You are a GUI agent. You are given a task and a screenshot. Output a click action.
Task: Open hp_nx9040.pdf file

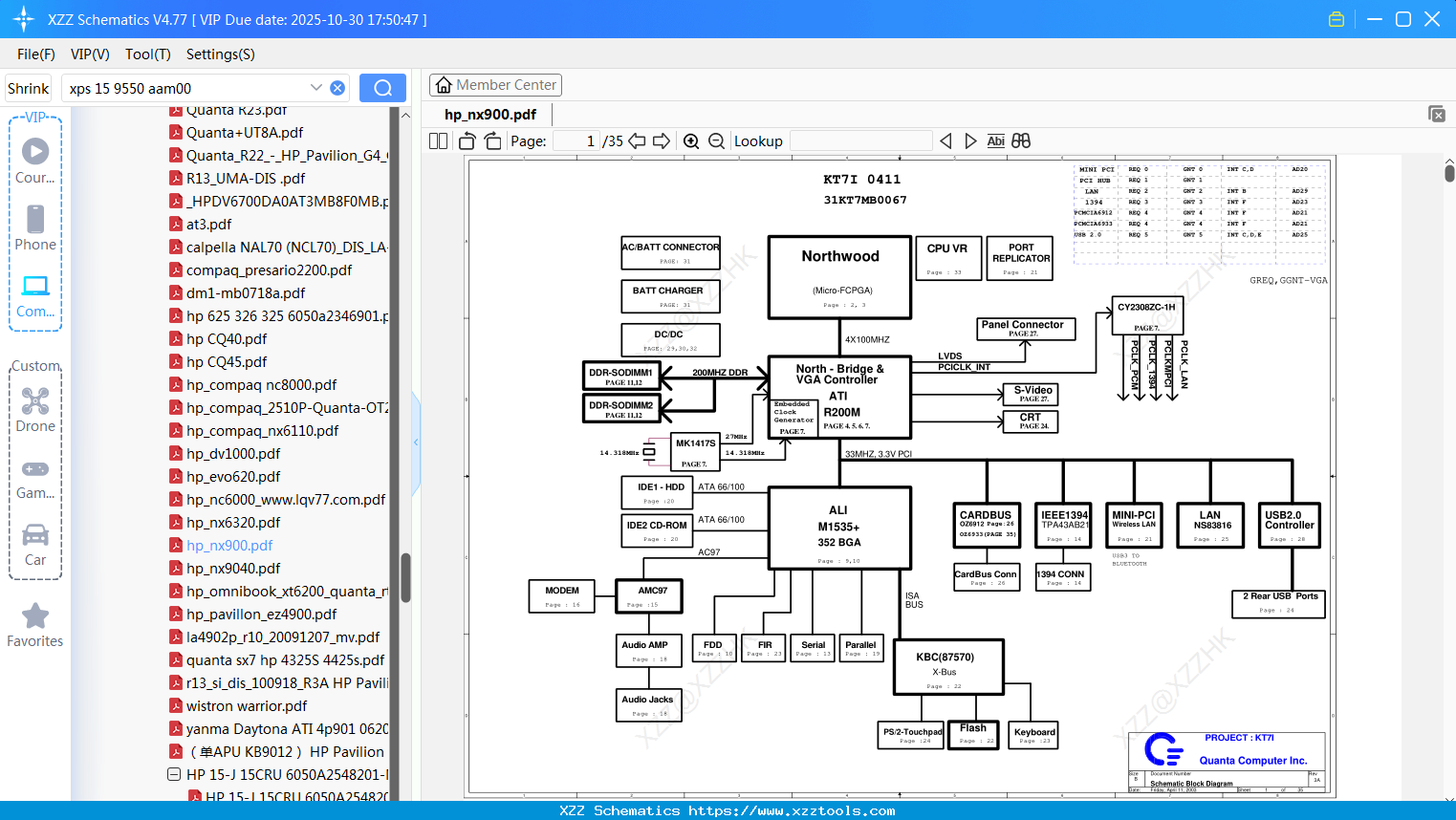233,568
